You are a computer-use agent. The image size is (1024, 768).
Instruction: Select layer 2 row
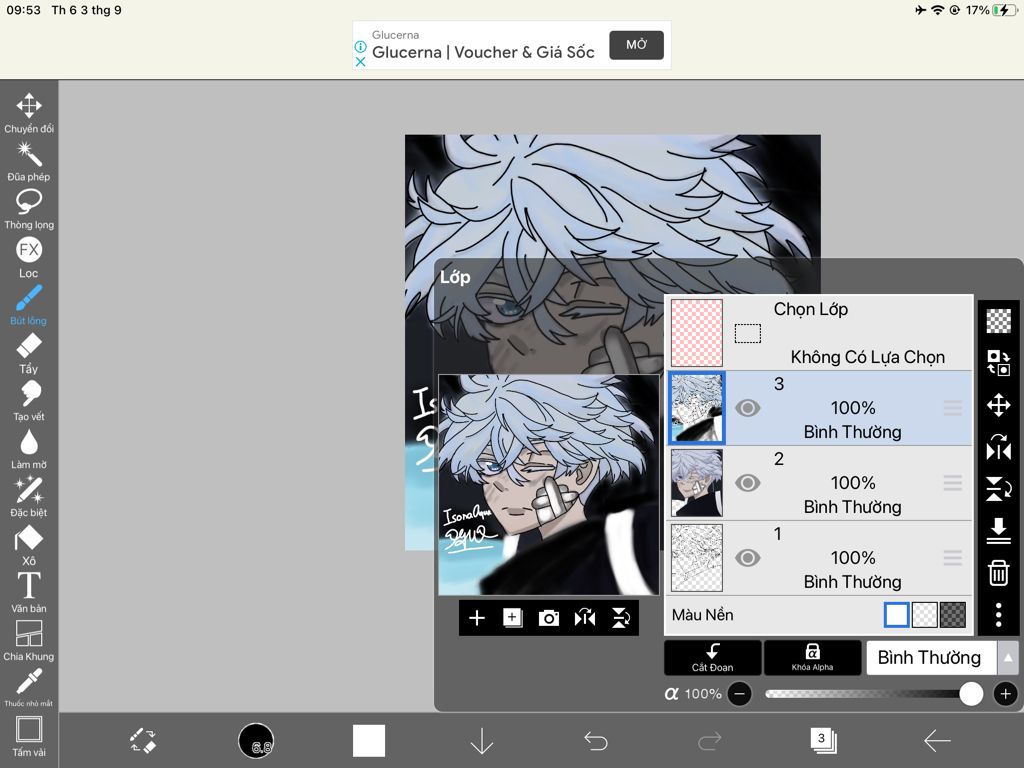820,483
